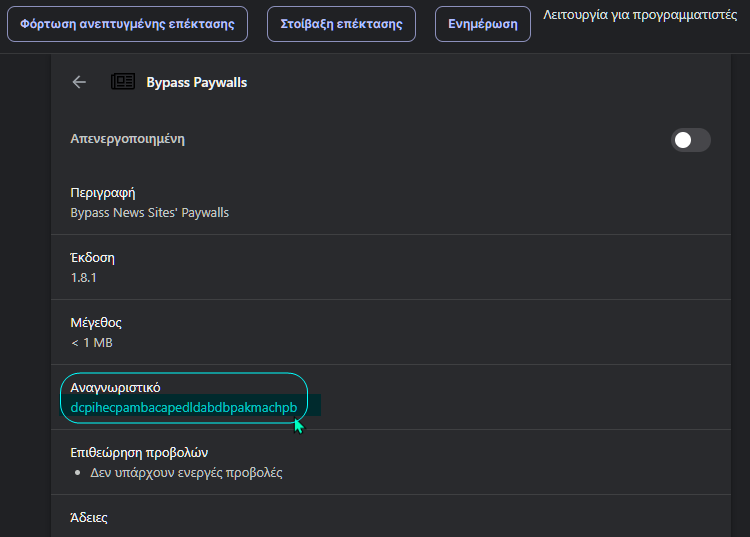Image resolution: width=750 pixels, height=537 pixels.
Task: Click the Μέγεθος label
Action: (x=96, y=323)
